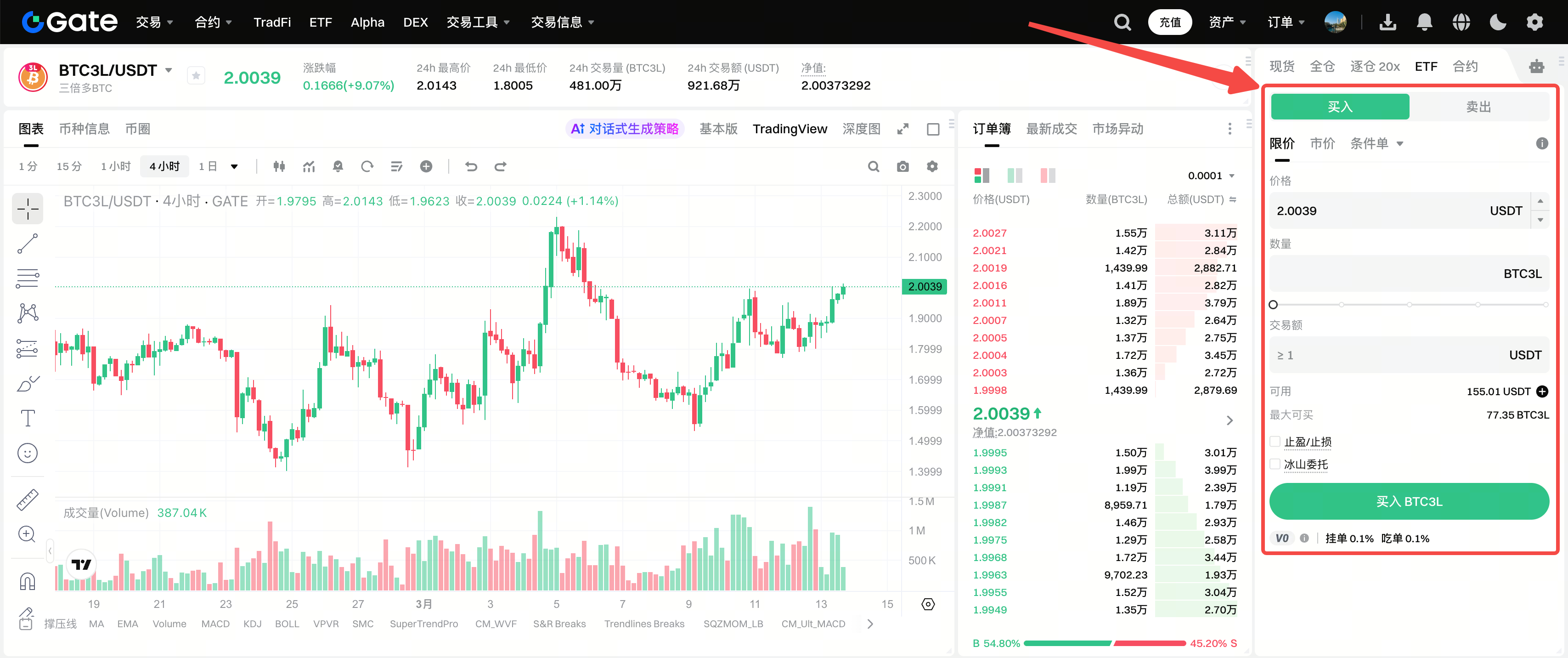Click the notification bell icon
This screenshot has width=1568, height=658.
(x=1424, y=23)
